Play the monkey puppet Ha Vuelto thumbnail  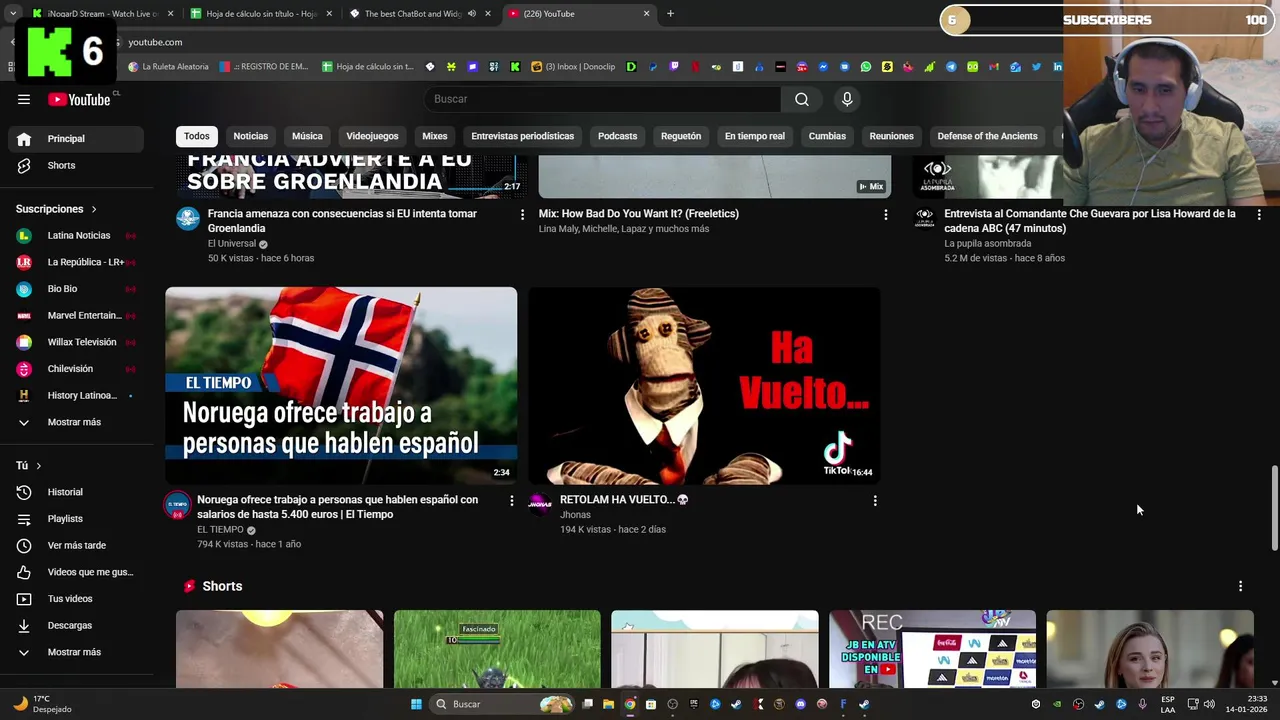704,386
